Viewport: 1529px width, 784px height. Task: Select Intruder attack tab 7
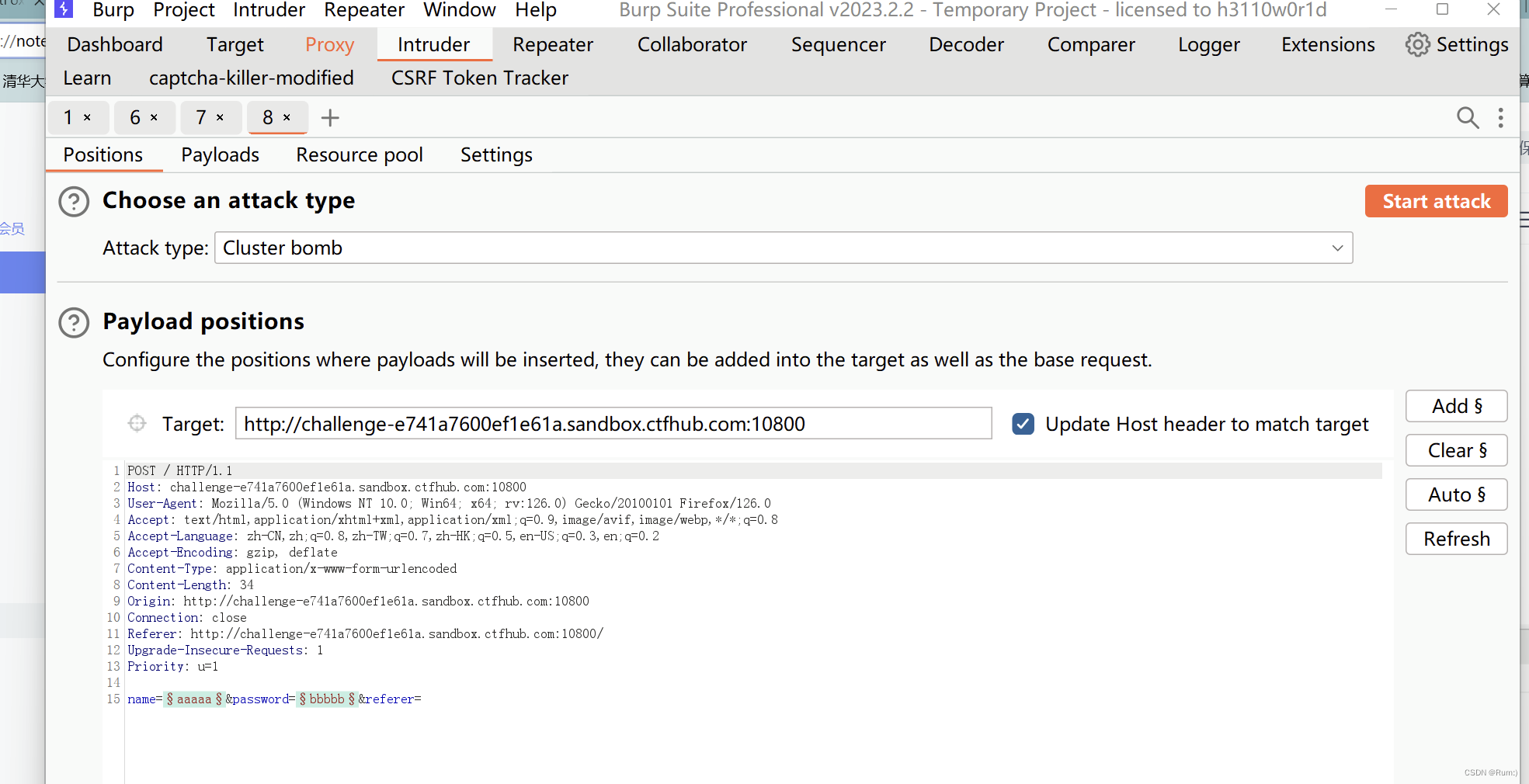[201, 117]
